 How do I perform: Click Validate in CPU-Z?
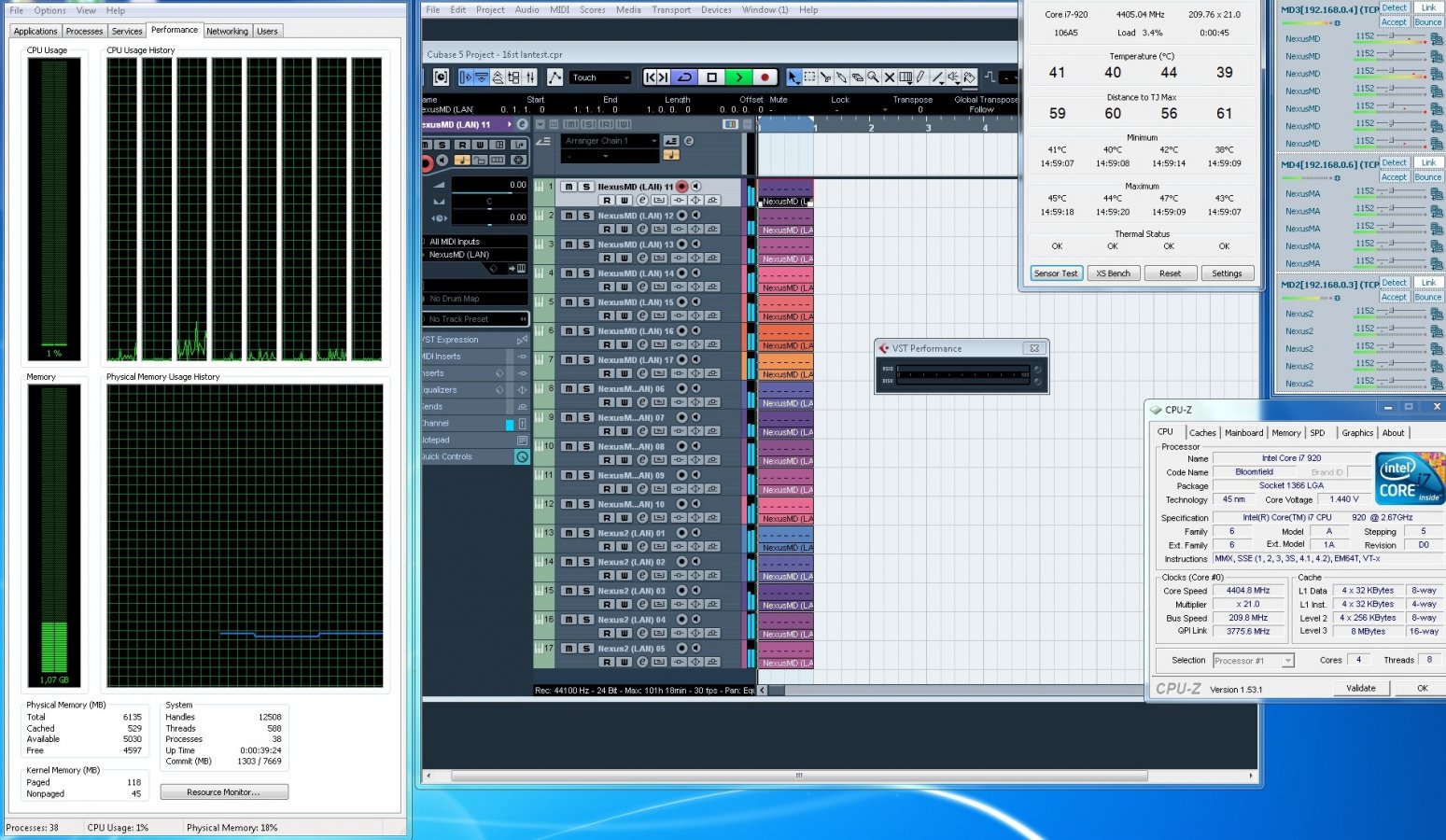point(1360,688)
